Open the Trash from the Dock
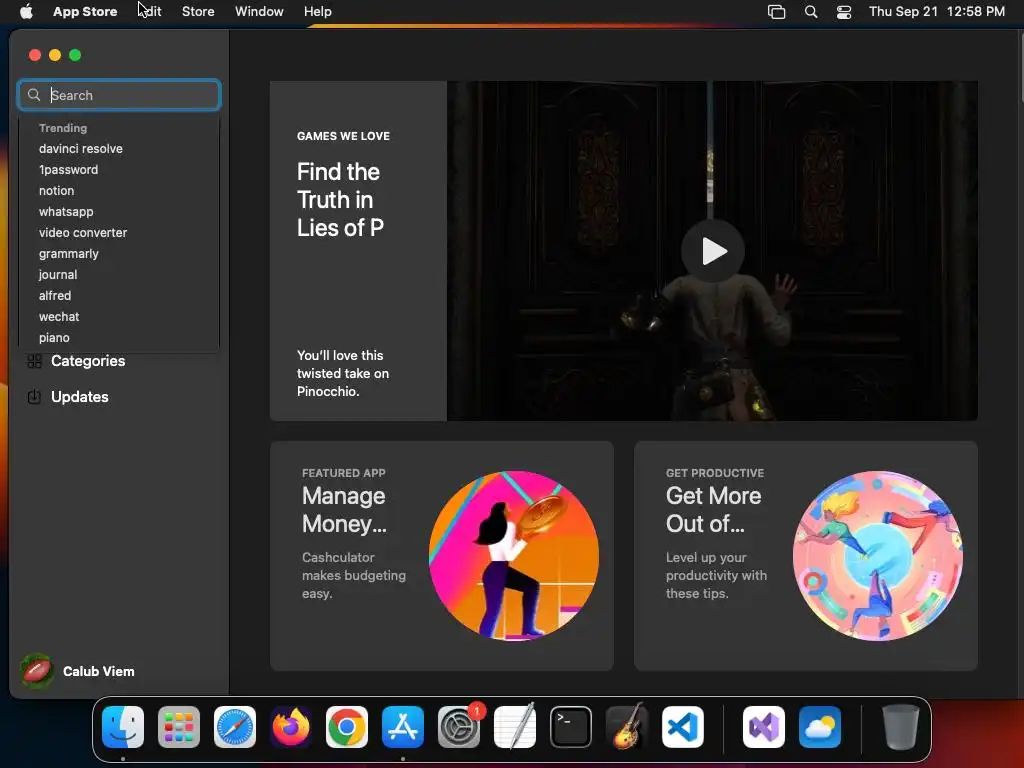 [901, 727]
